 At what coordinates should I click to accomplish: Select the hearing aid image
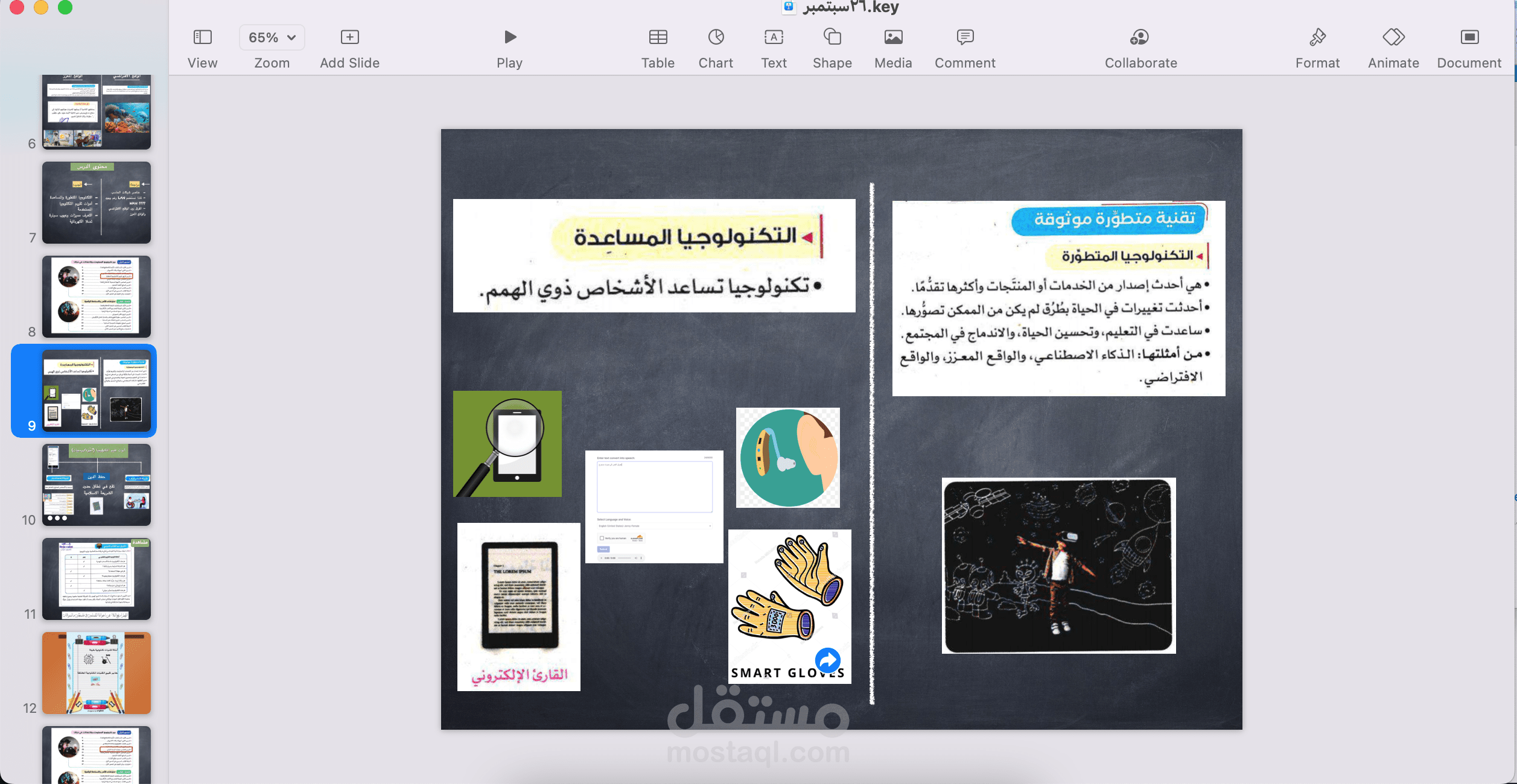(x=788, y=458)
